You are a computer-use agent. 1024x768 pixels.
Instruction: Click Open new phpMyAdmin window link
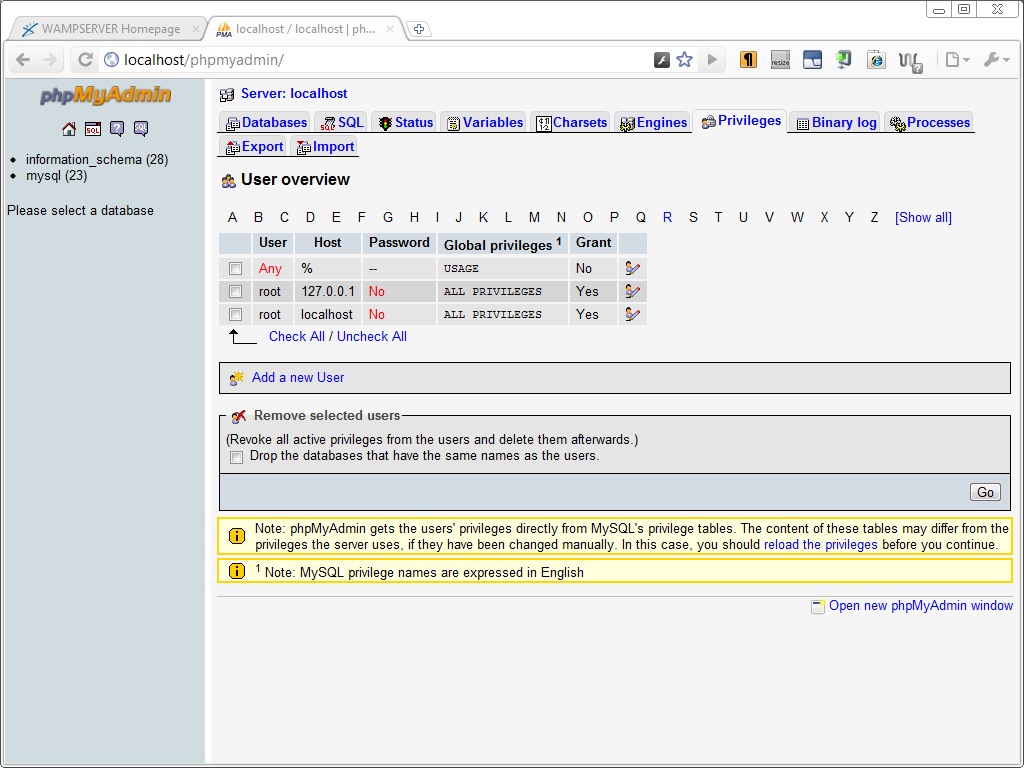click(921, 605)
